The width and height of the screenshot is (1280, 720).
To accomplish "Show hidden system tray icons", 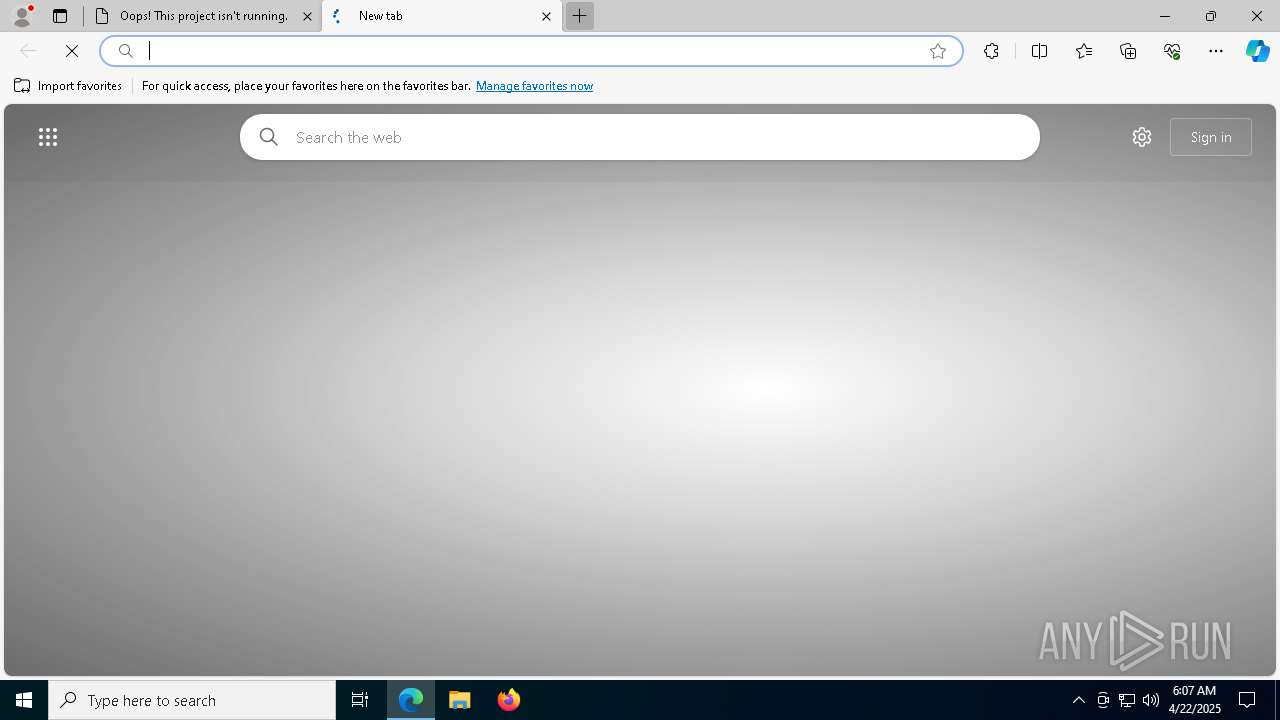I will point(1079,700).
